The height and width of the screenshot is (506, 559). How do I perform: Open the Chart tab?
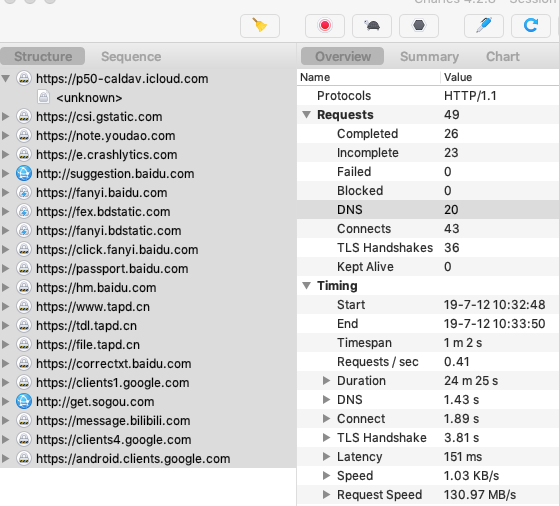tap(503, 56)
